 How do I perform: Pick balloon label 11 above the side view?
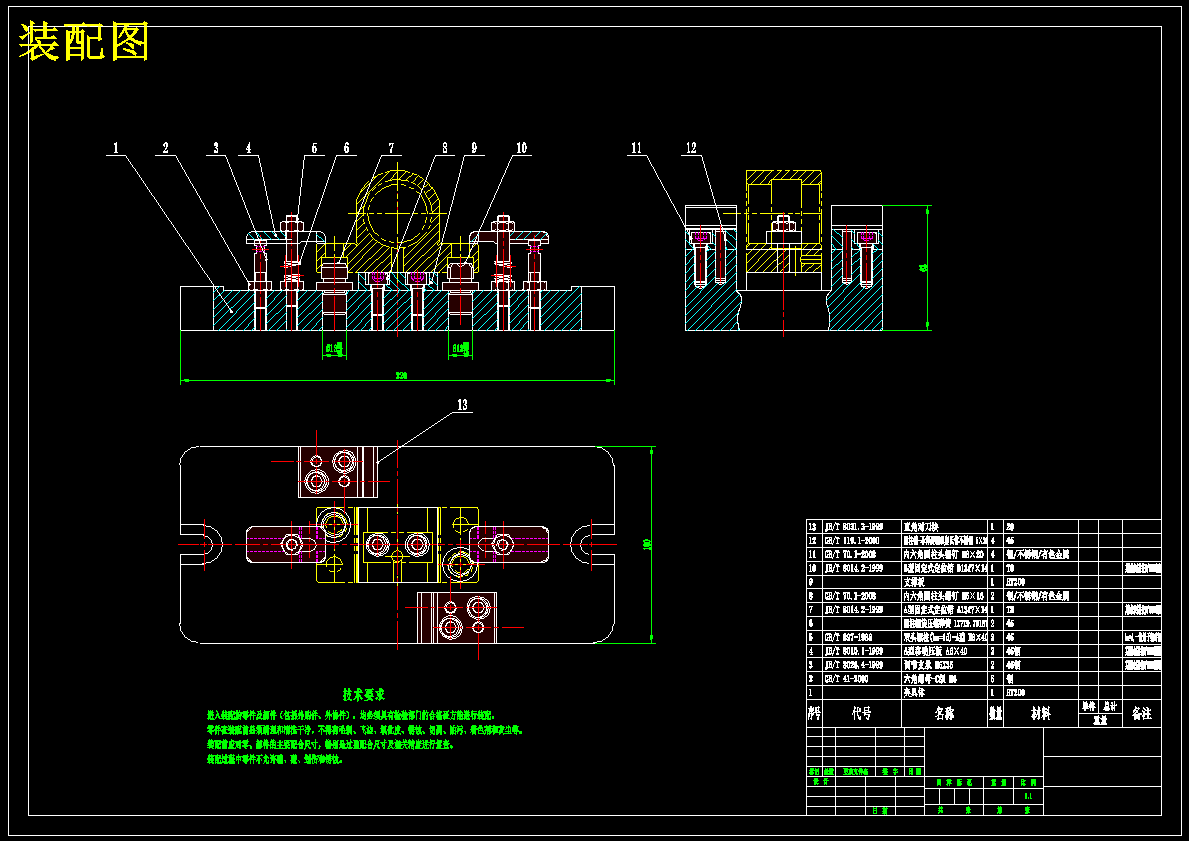click(636, 148)
